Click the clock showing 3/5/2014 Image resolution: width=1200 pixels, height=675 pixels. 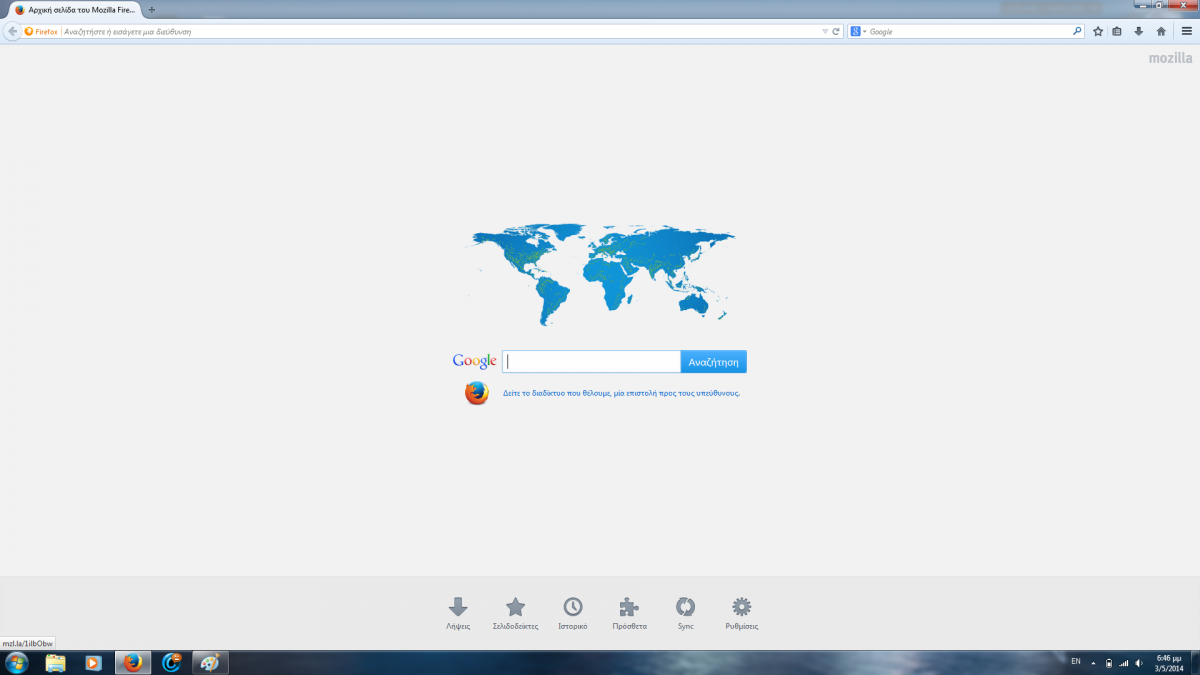[x=1168, y=662]
